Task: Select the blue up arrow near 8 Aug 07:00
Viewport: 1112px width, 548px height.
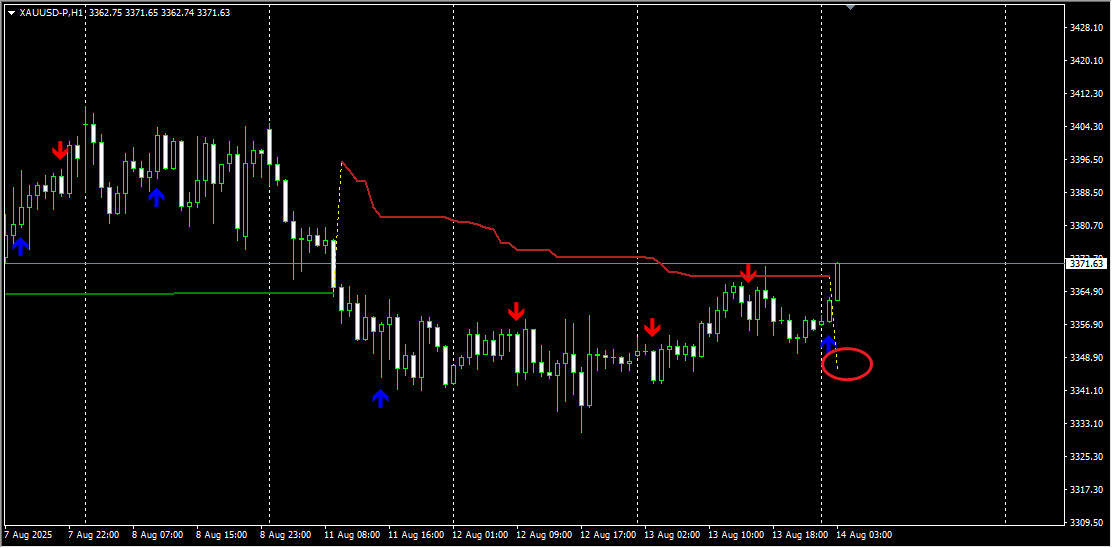Action: [156, 197]
